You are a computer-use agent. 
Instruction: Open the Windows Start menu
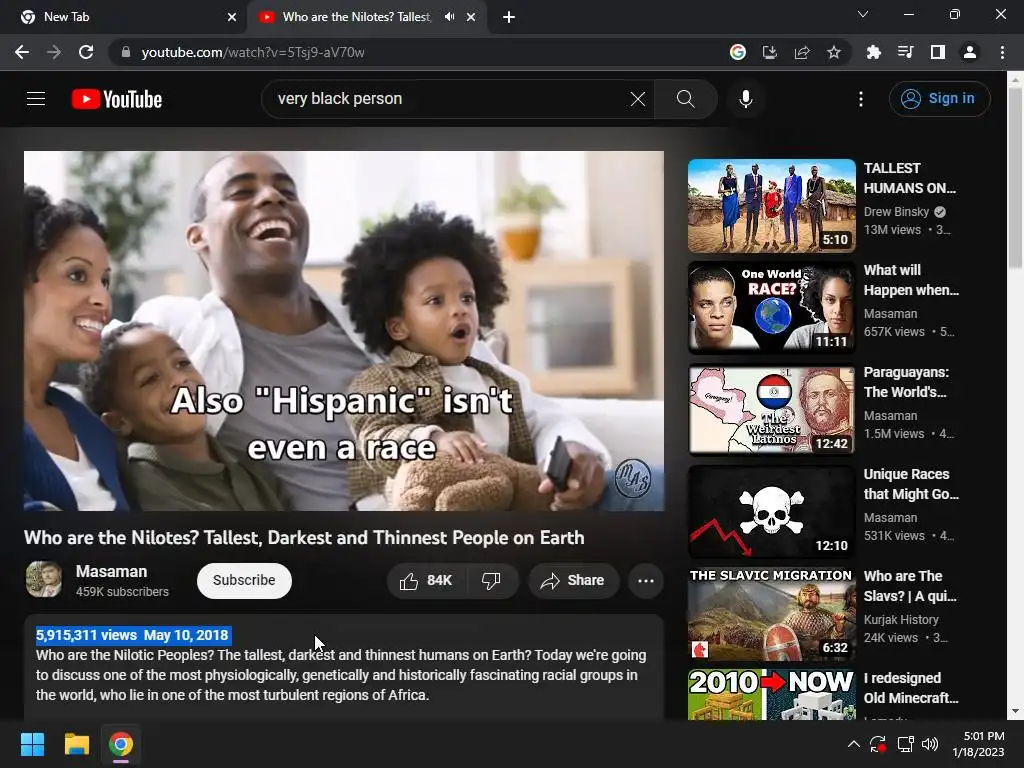pyautogui.click(x=32, y=744)
